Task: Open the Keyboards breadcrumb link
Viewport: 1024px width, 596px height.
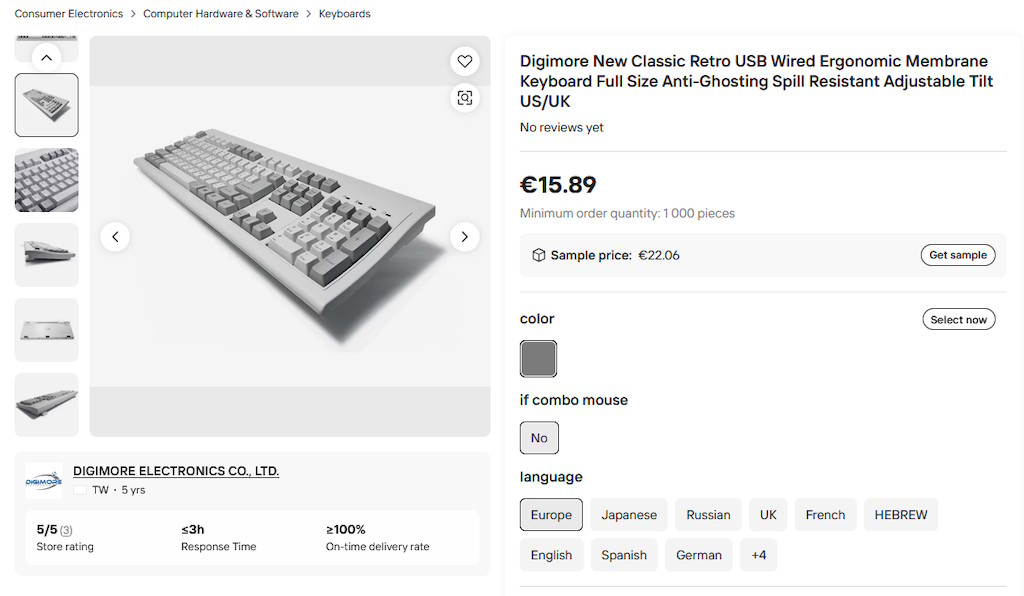Action: (x=344, y=14)
